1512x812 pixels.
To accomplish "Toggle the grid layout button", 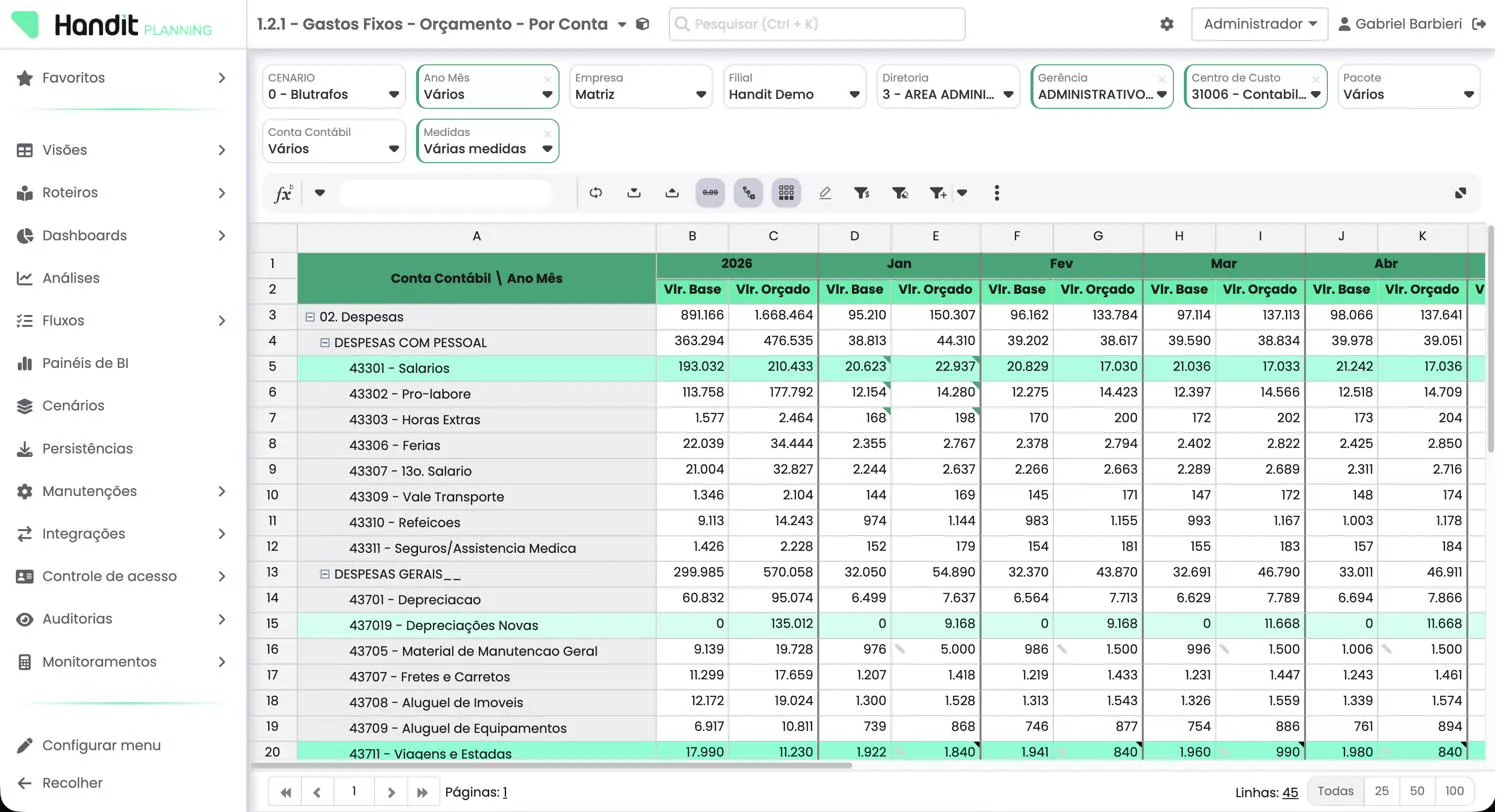I will pyautogui.click(x=786, y=193).
